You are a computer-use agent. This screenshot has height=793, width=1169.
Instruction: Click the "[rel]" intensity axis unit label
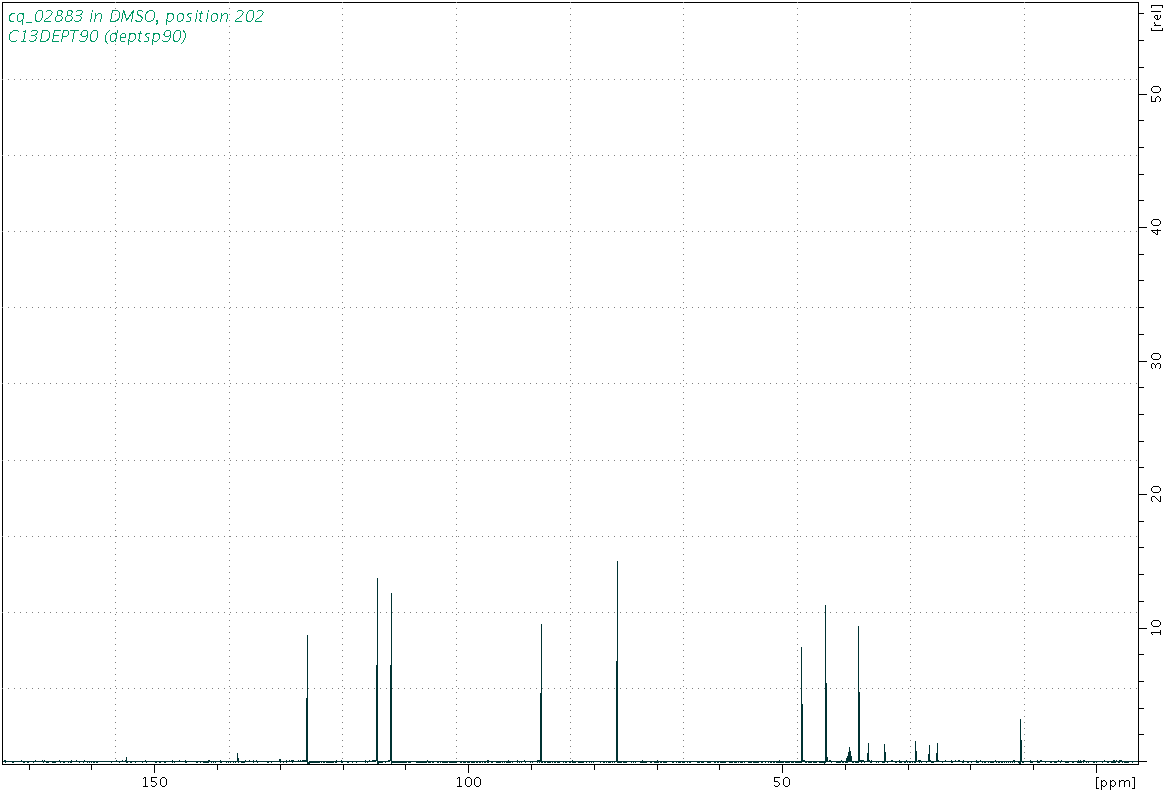(1156, 19)
